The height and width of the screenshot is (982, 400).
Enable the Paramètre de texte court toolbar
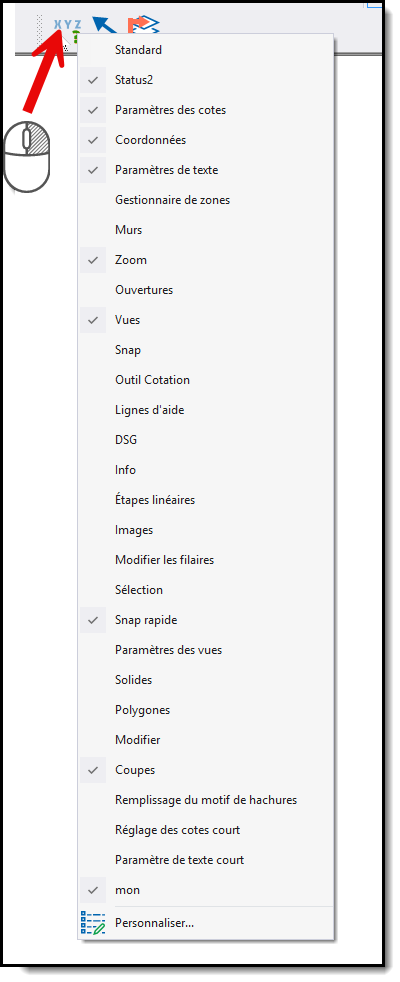click(207, 860)
